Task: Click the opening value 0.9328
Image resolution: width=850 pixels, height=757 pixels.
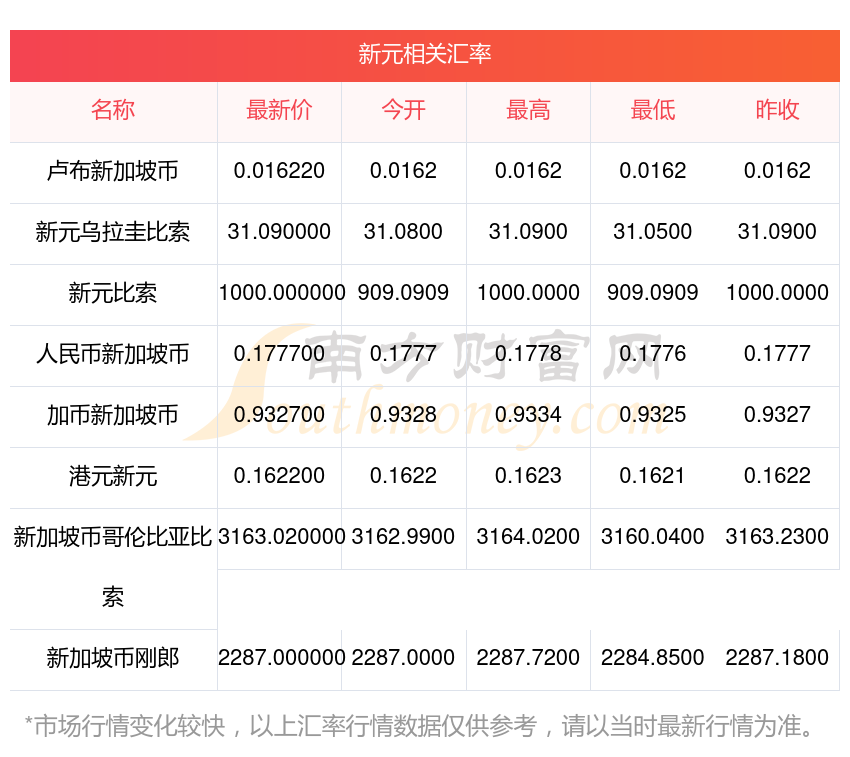Action: (x=403, y=415)
